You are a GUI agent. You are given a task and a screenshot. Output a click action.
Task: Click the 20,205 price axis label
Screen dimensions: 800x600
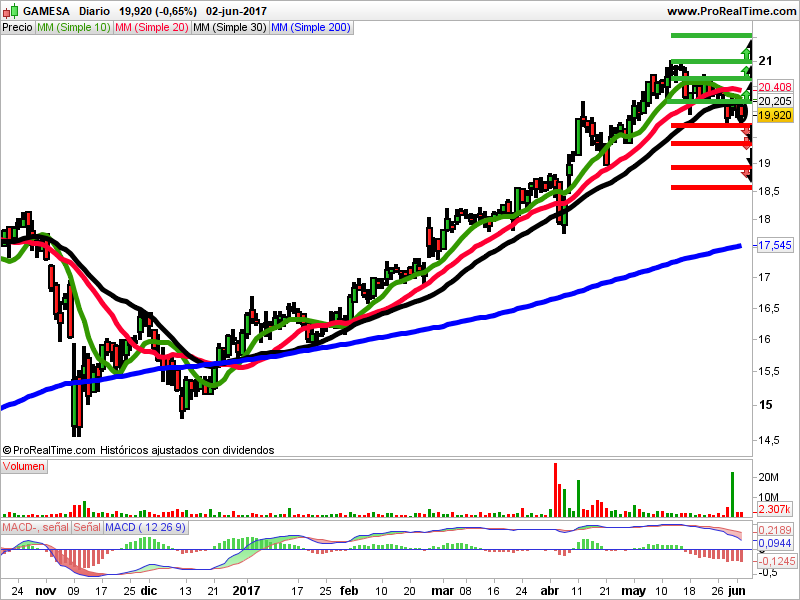[774, 101]
